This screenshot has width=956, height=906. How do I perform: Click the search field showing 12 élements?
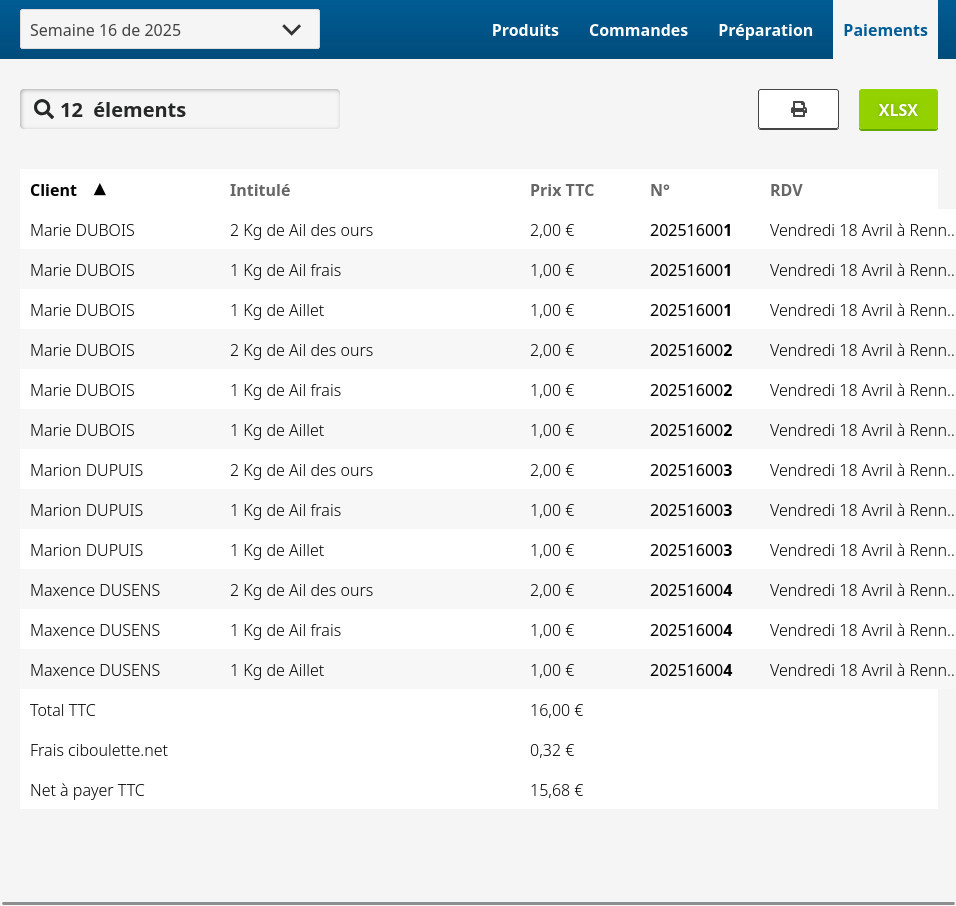pos(180,109)
